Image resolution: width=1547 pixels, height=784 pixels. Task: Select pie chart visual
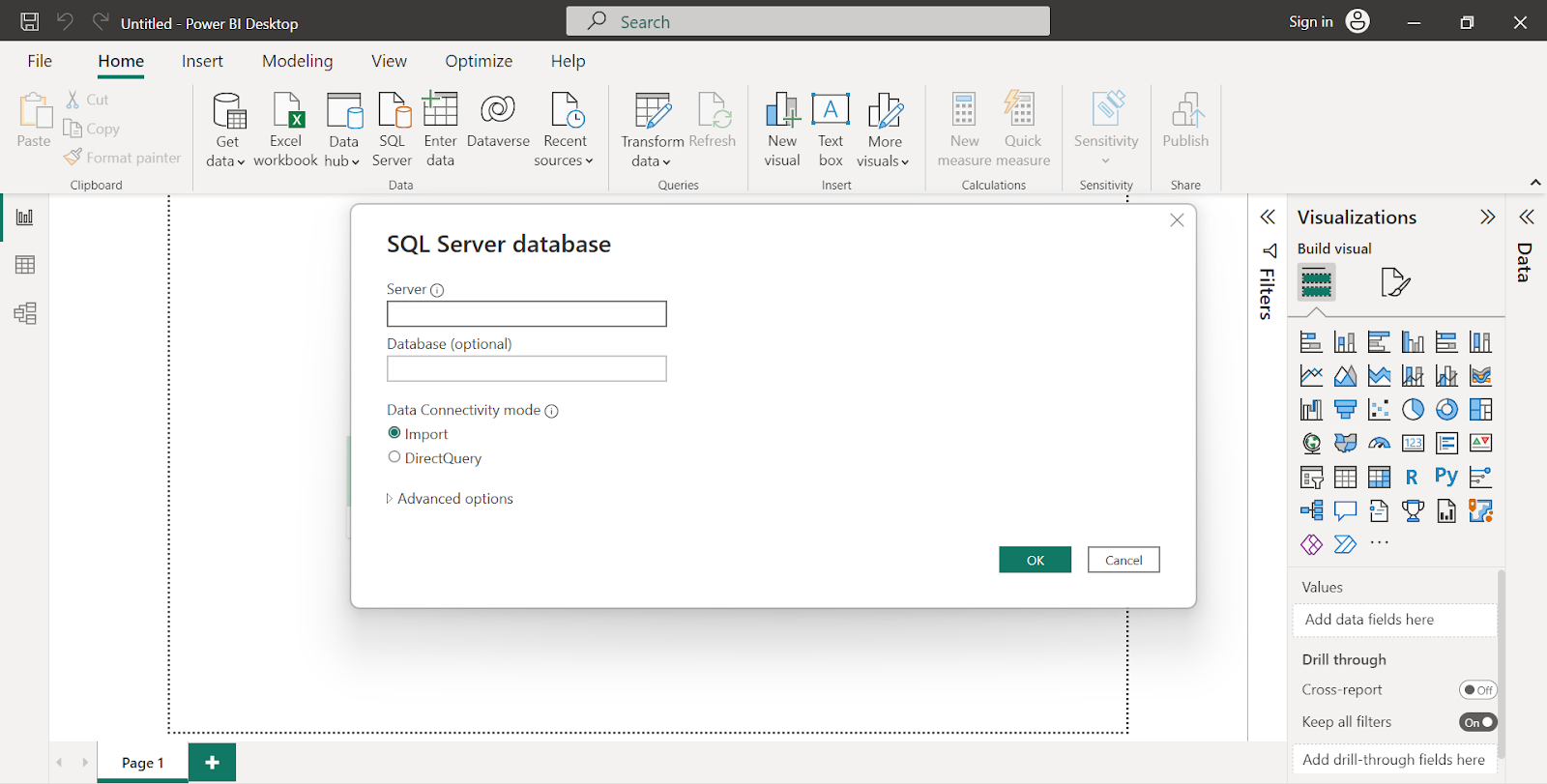pos(1413,410)
